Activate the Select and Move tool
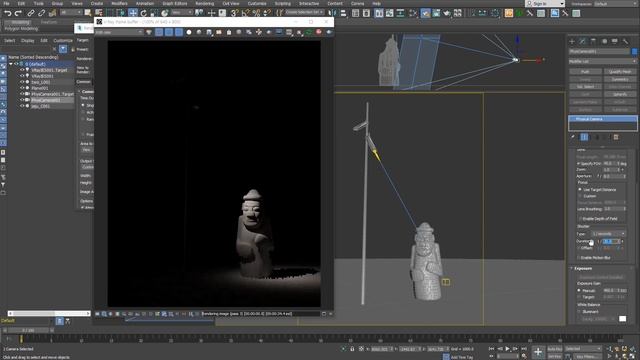 pos(133,13)
